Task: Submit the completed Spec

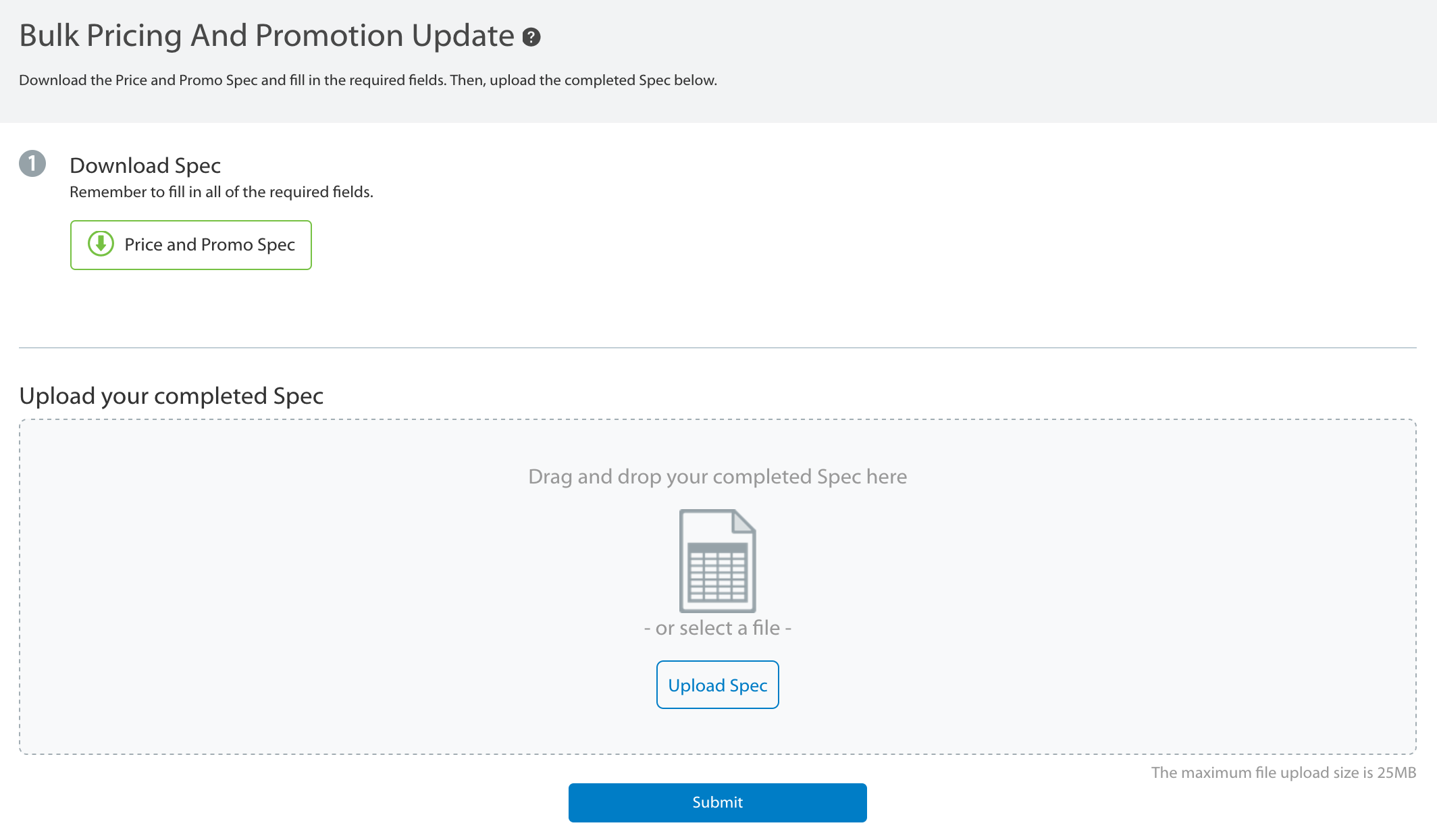Action: point(717,802)
